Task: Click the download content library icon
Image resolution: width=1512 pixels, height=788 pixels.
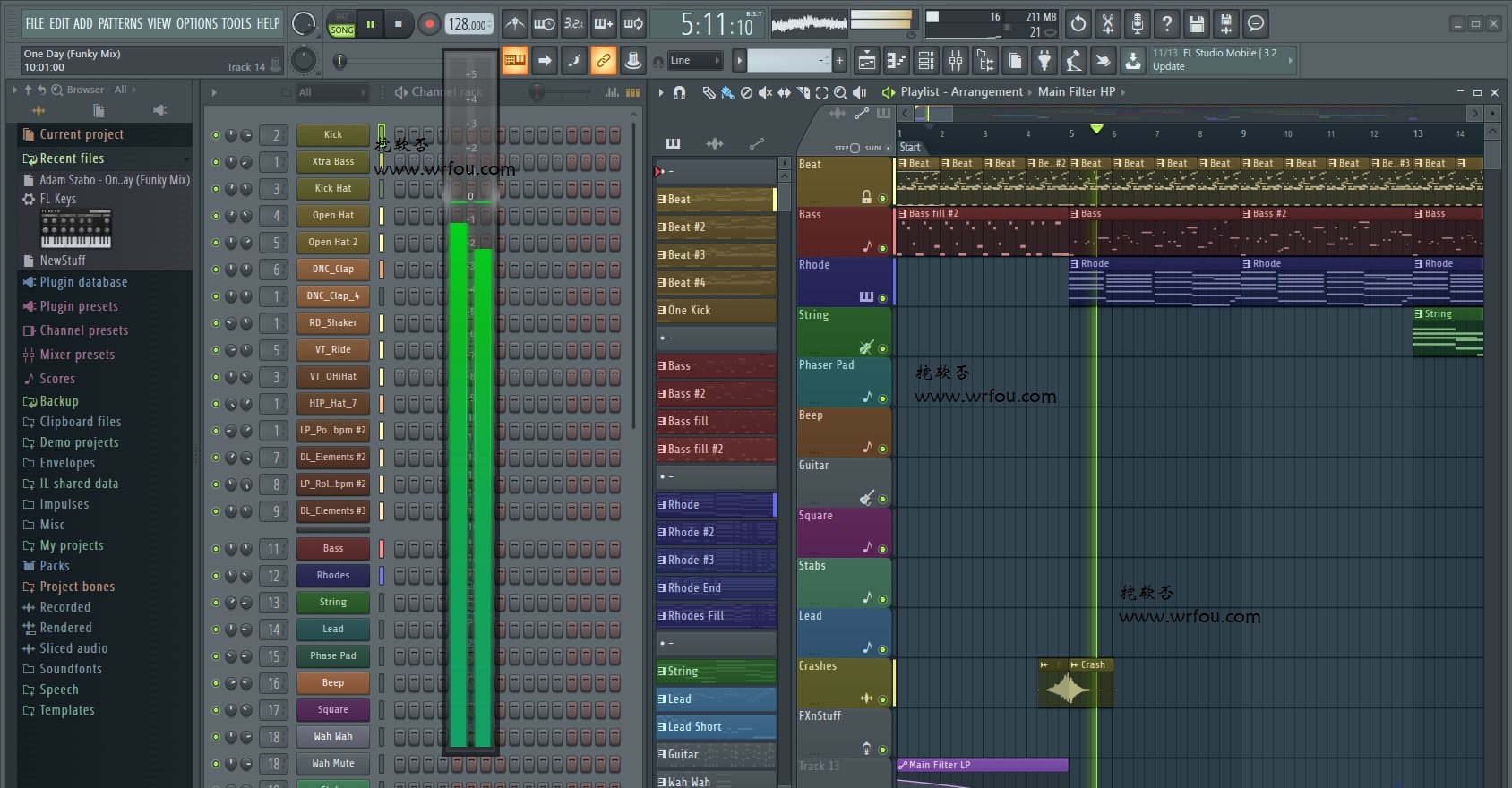Action: 1133,61
